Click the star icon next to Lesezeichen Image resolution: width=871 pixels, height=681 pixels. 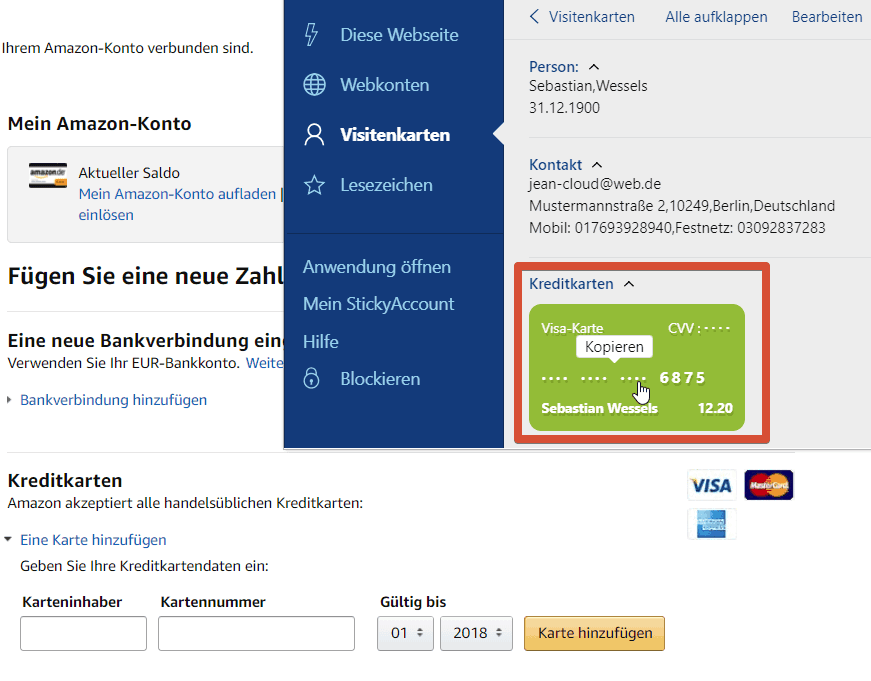tap(314, 184)
